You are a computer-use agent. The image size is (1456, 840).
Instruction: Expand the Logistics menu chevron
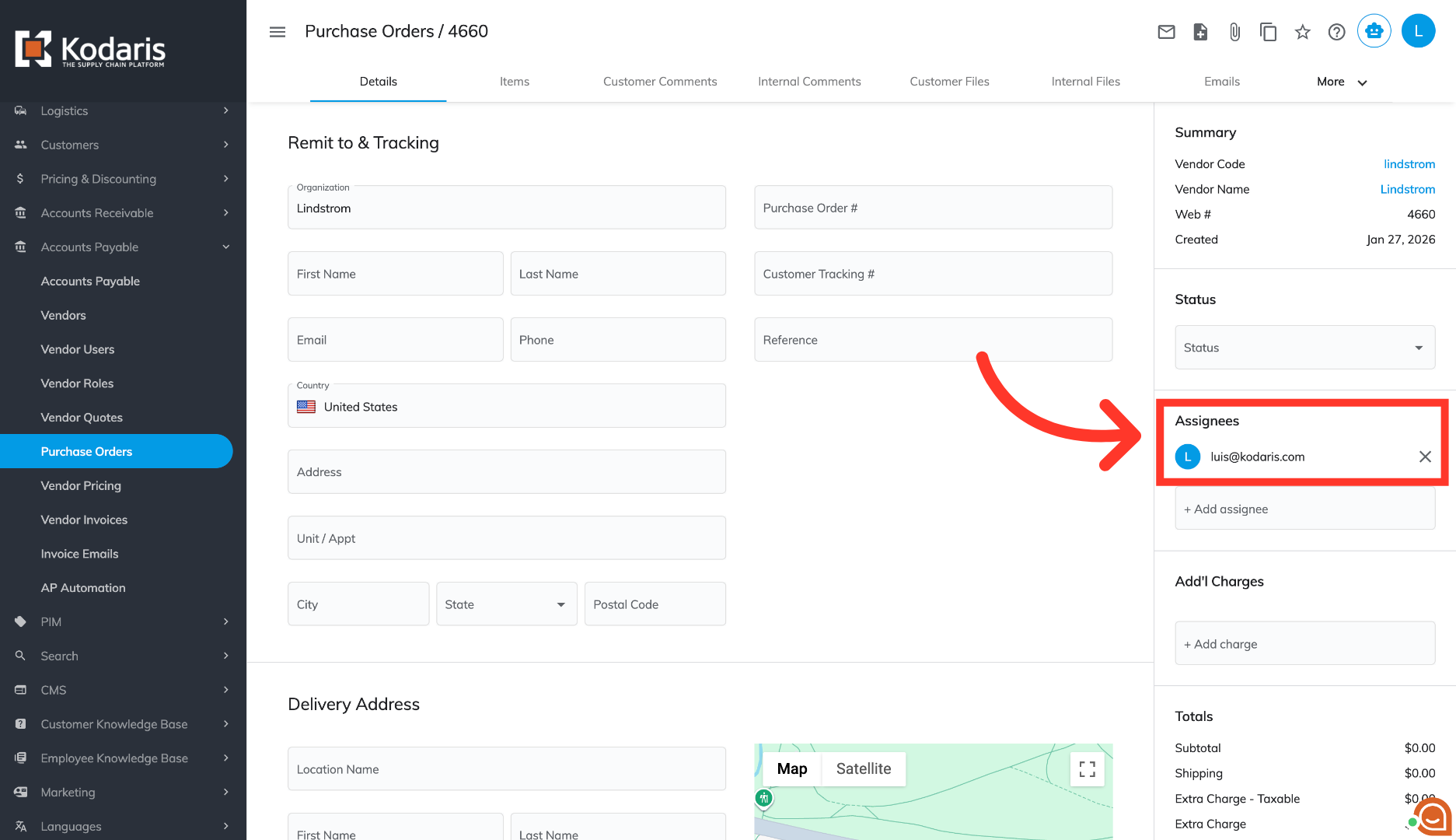point(226,110)
